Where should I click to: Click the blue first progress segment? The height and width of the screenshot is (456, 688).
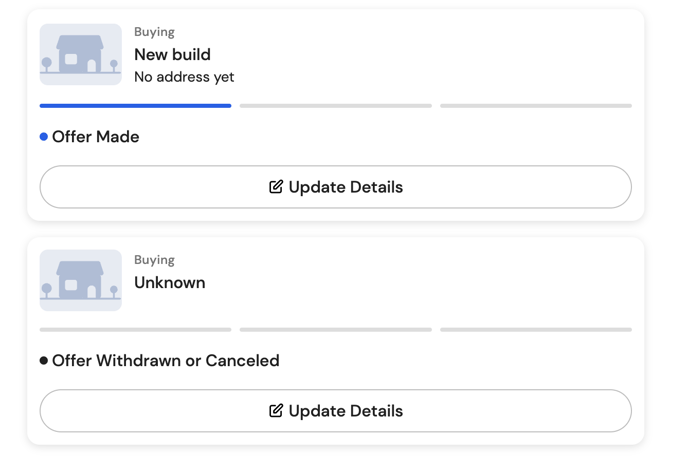click(x=135, y=106)
